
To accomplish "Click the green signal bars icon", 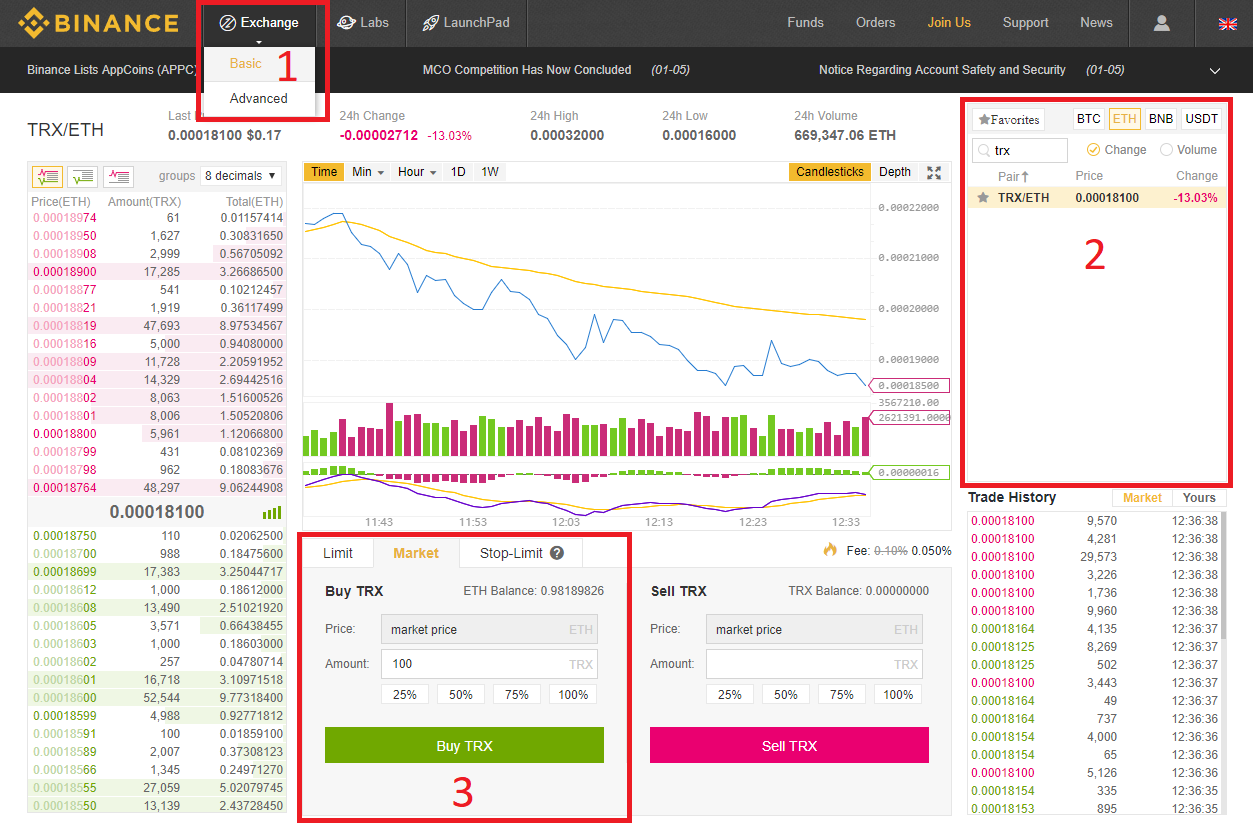I will (272, 513).
